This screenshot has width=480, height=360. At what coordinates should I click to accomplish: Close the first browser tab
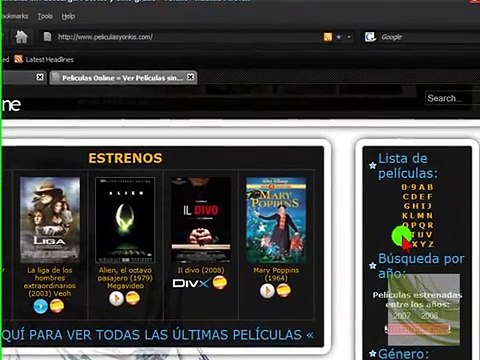tap(40, 77)
